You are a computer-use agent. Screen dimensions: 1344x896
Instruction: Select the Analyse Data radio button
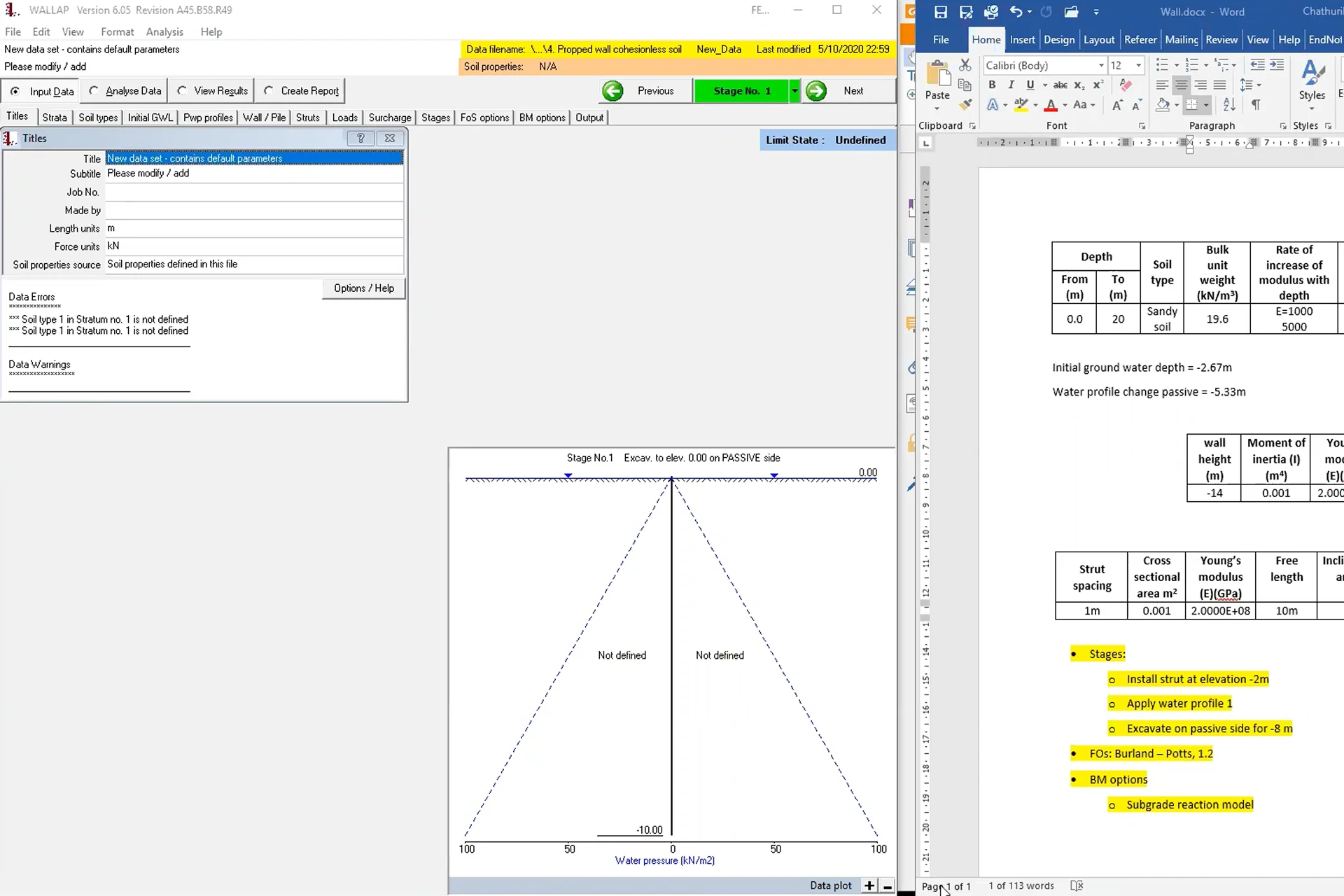pos(94,91)
